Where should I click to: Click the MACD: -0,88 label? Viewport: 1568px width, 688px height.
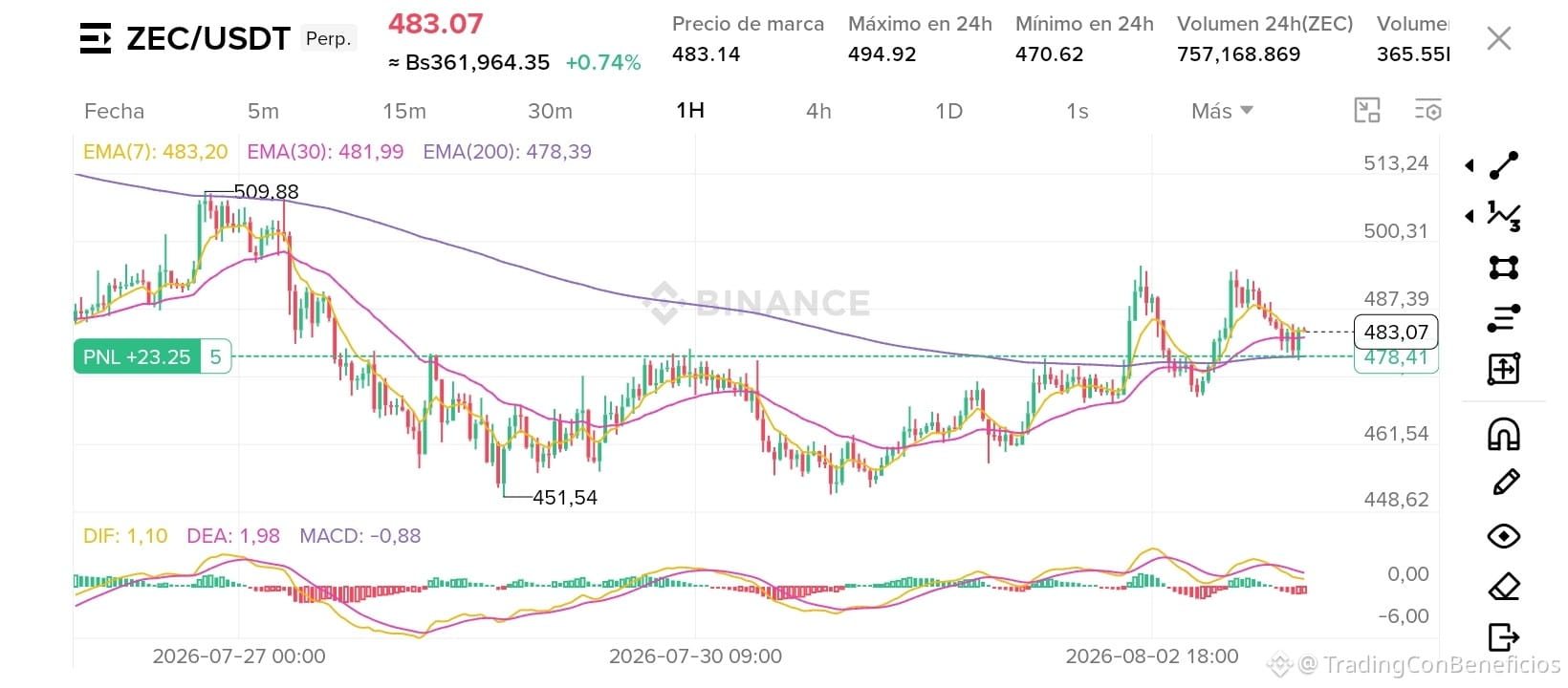[x=360, y=536]
